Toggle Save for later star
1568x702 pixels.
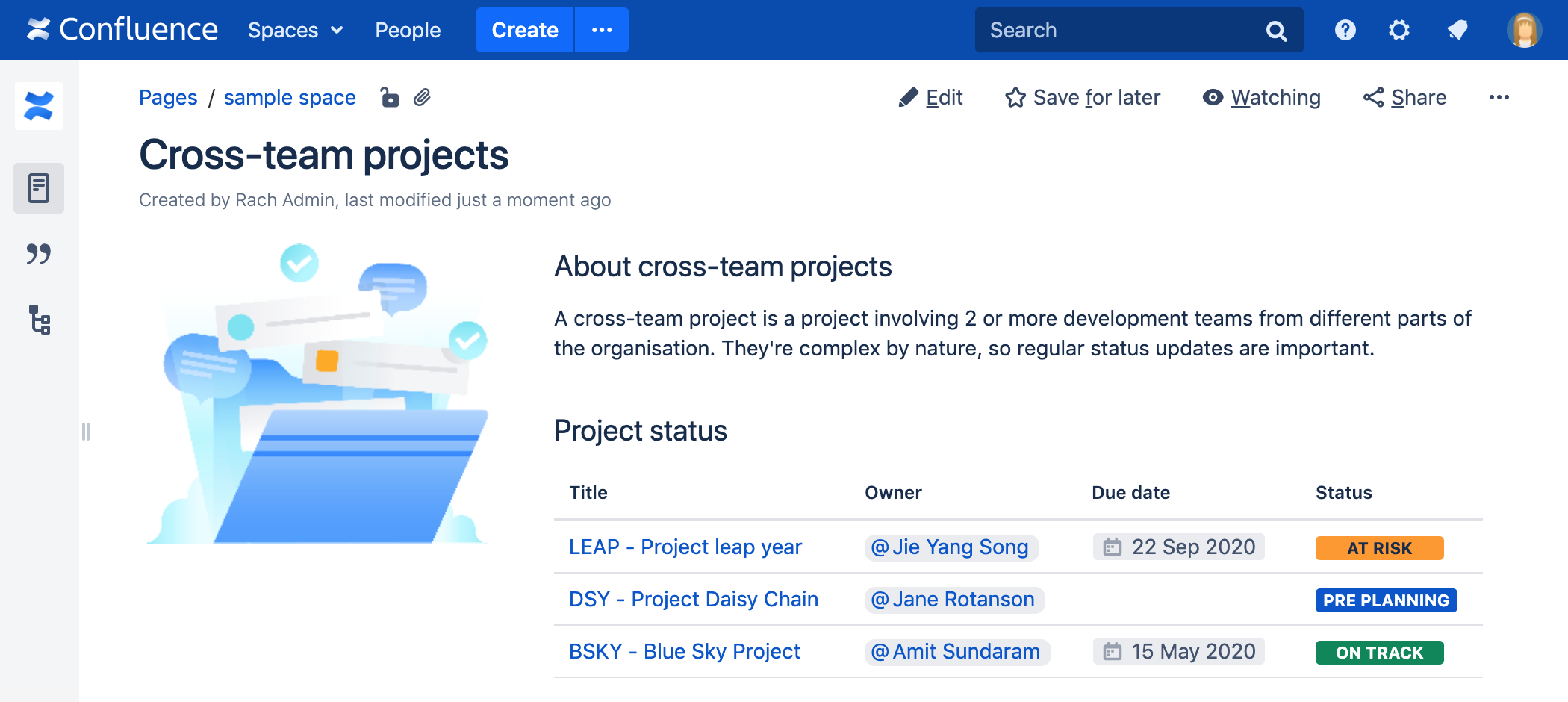point(1083,98)
